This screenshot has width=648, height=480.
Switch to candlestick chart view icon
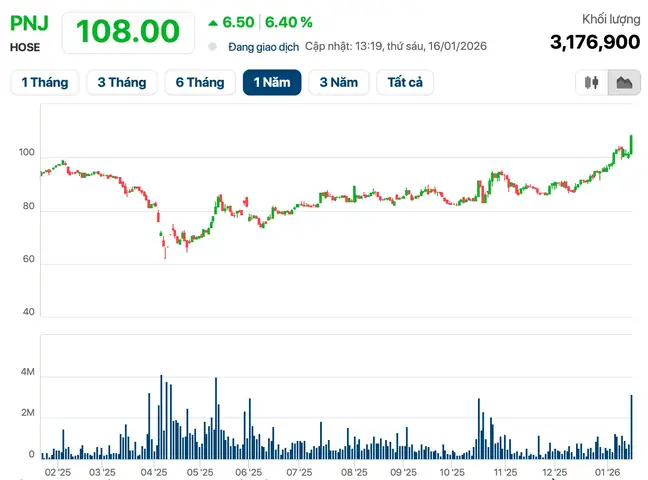tap(591, 82)
